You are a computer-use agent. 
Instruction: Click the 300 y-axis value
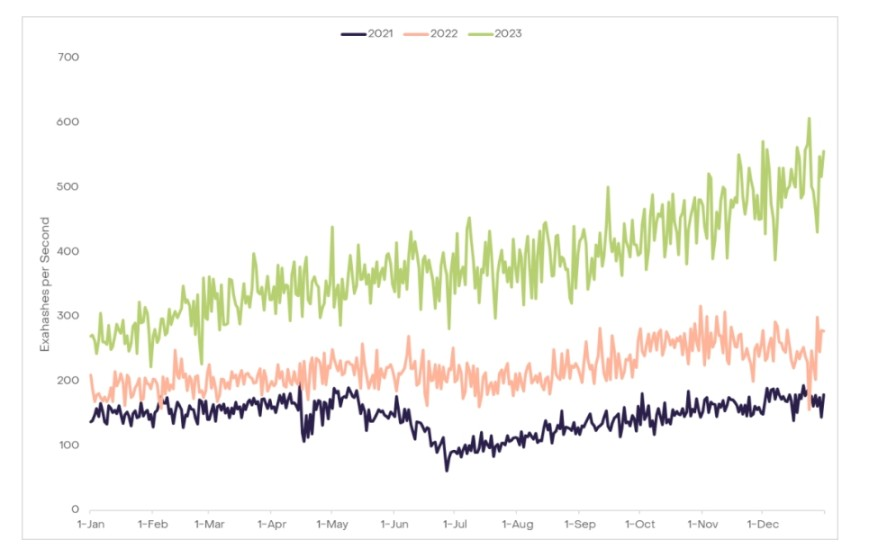[x=68, y=316]
